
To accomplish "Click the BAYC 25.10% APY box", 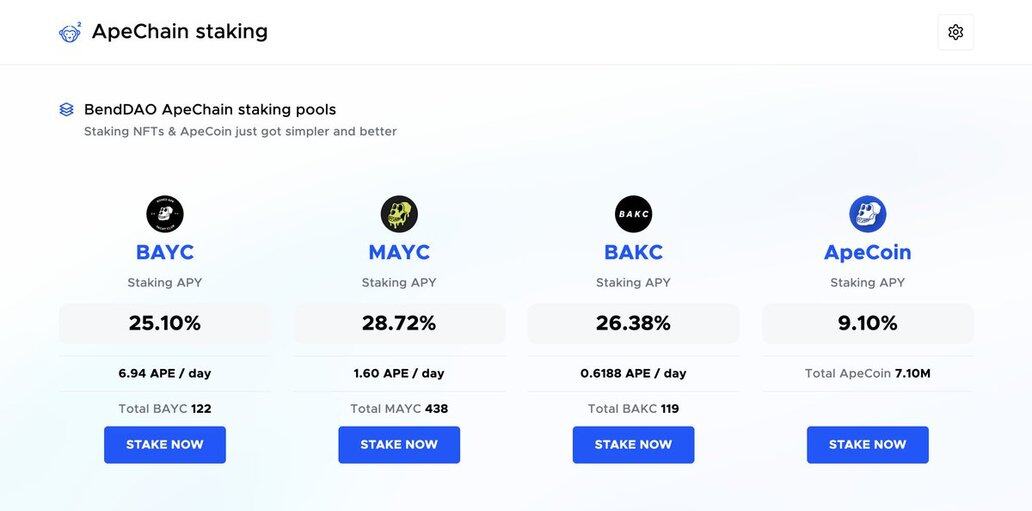I will [165, 323].
